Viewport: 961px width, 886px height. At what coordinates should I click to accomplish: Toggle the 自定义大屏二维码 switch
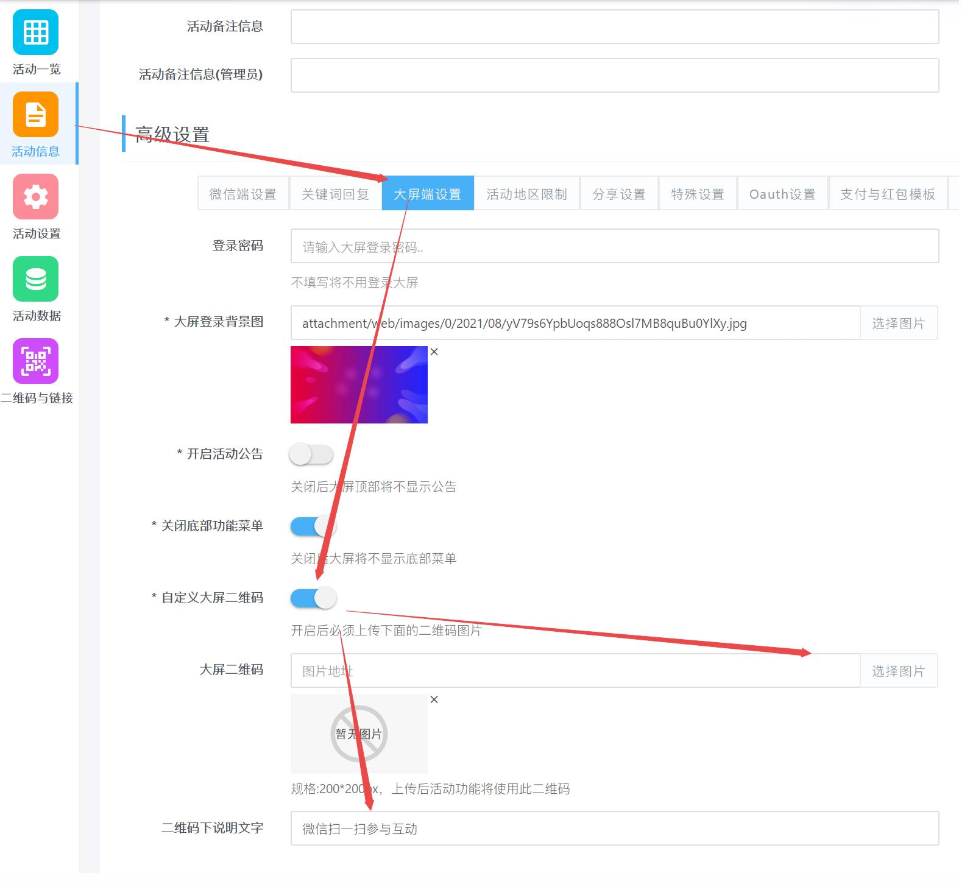[313, 597]
